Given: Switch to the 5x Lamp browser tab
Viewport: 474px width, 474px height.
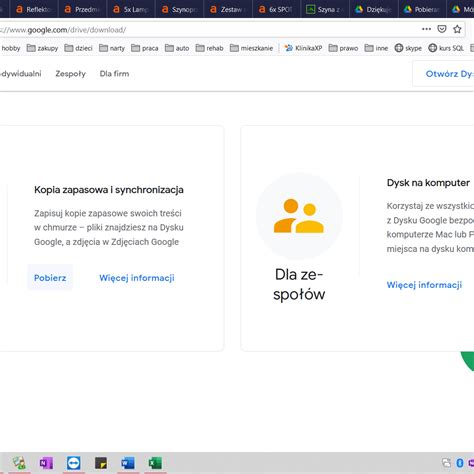Looking at the screenshot, I should 131,9.
